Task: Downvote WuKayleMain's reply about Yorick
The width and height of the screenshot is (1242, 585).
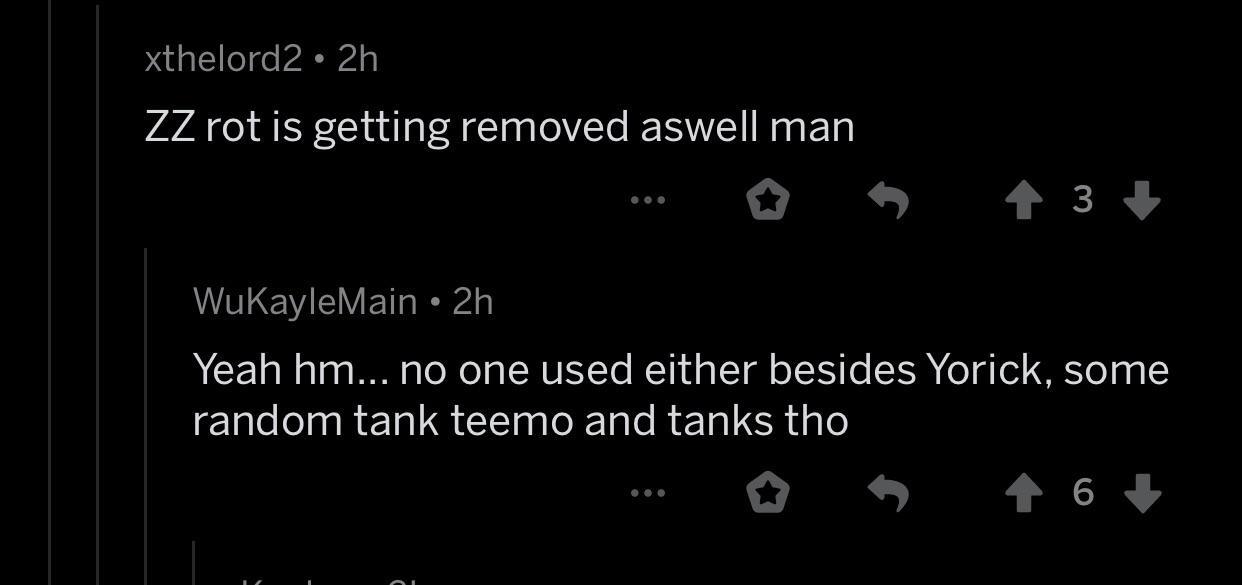Action: coord(1142,493)
